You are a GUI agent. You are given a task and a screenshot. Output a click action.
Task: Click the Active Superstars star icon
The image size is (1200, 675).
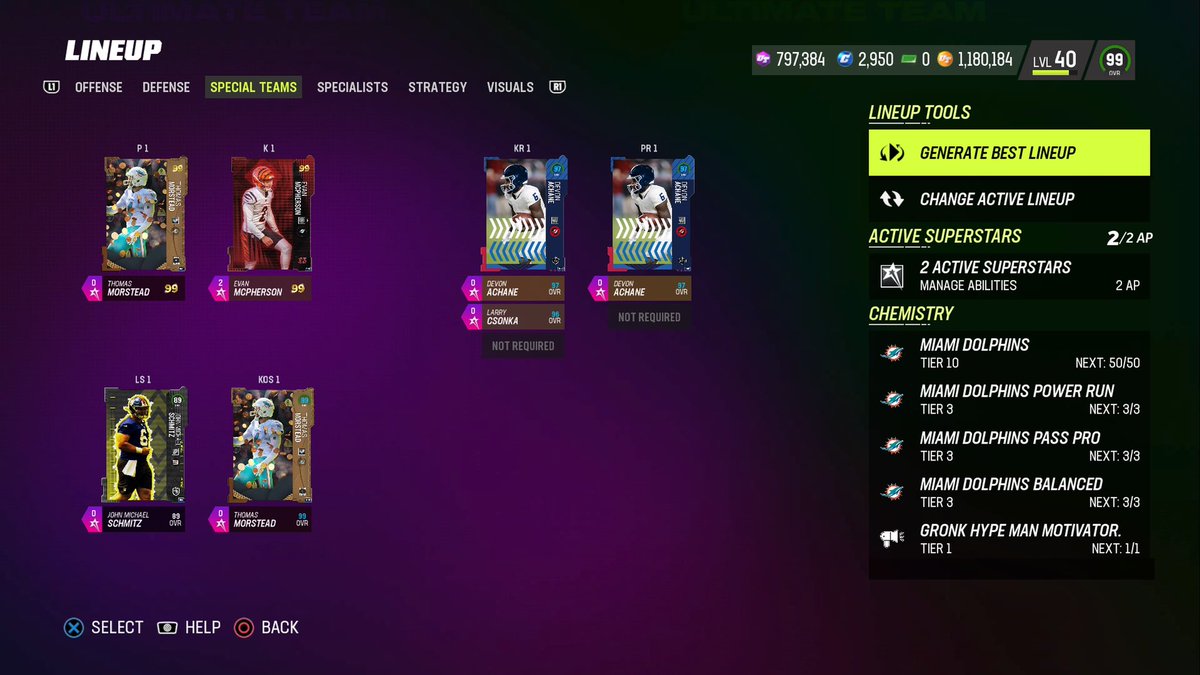coord(891,276)
